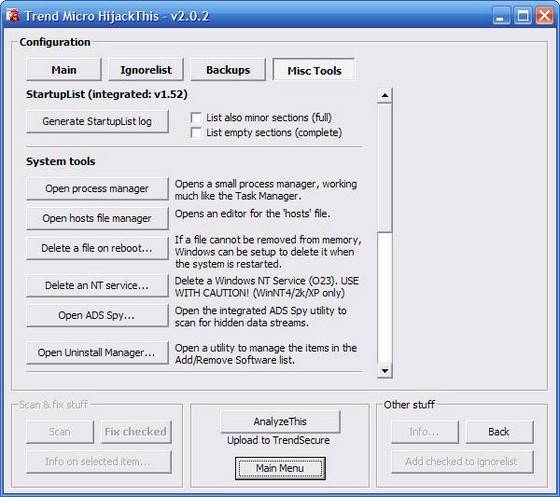Open ADS Spy utility
Image resolution: width=560 pixels, height=497 pixels.
click(x=97, y=315)
